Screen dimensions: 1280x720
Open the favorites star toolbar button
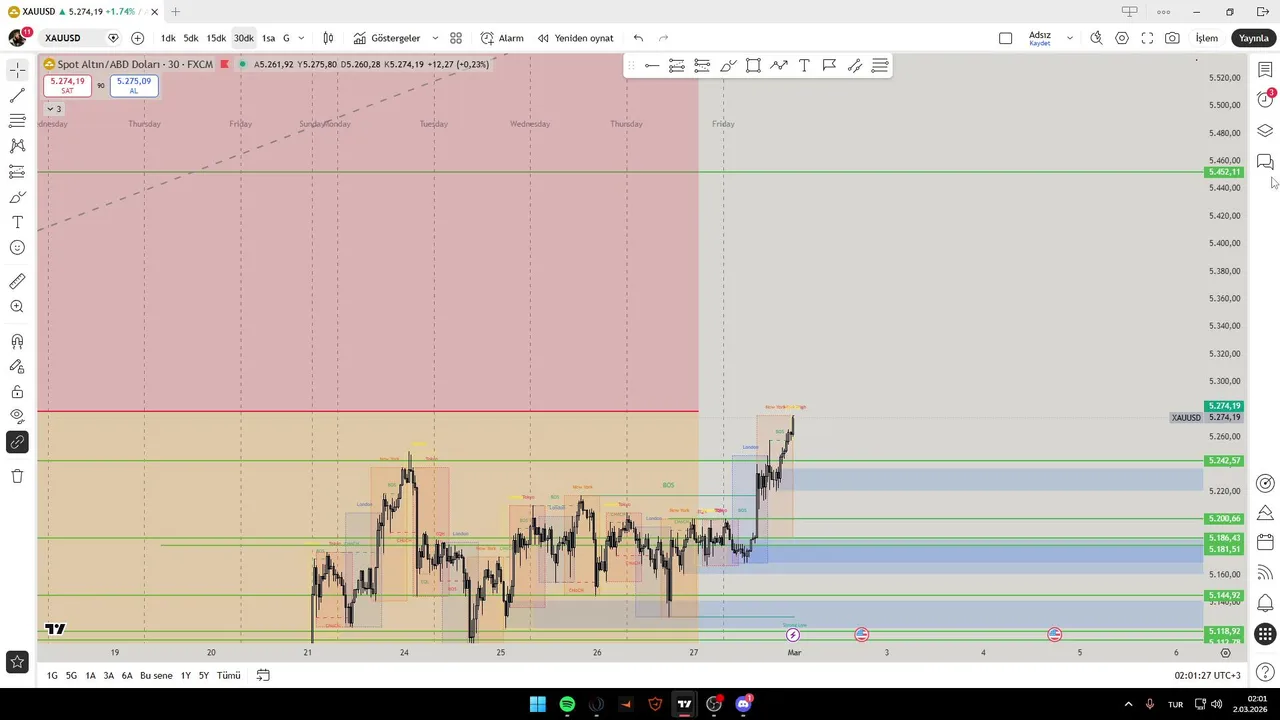coord(17,661)
